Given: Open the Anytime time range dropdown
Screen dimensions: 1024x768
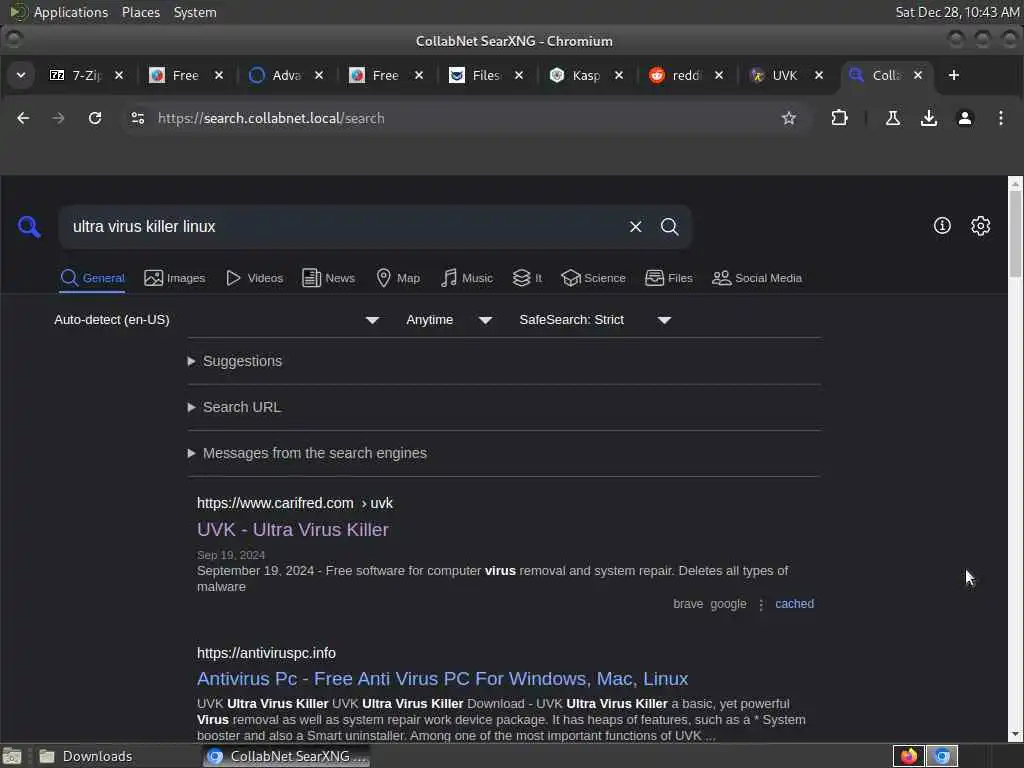Looking at the screenshot, I should coord(449,320).
